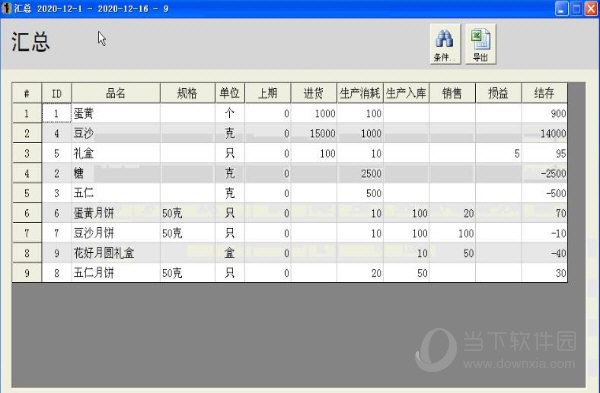Select row header number 2

pos(27,133)
